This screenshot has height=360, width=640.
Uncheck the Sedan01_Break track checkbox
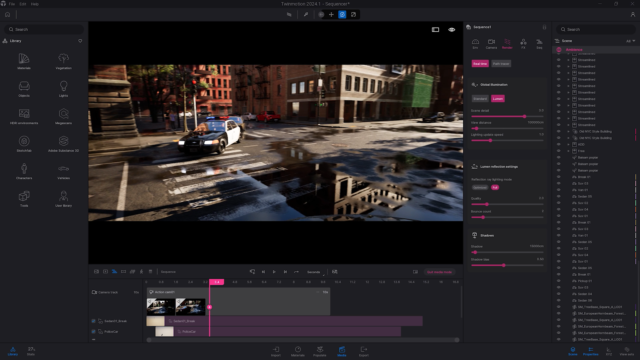point(93,321)
